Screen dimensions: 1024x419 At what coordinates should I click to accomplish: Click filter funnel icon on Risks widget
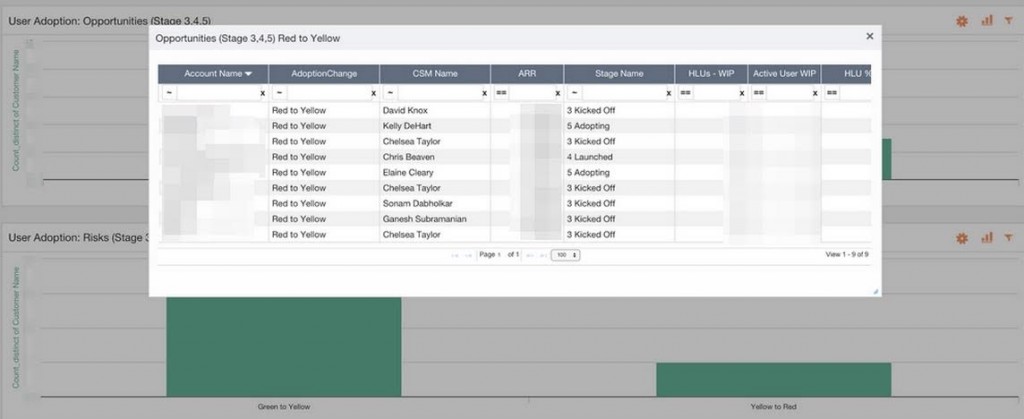[1009, 238]
